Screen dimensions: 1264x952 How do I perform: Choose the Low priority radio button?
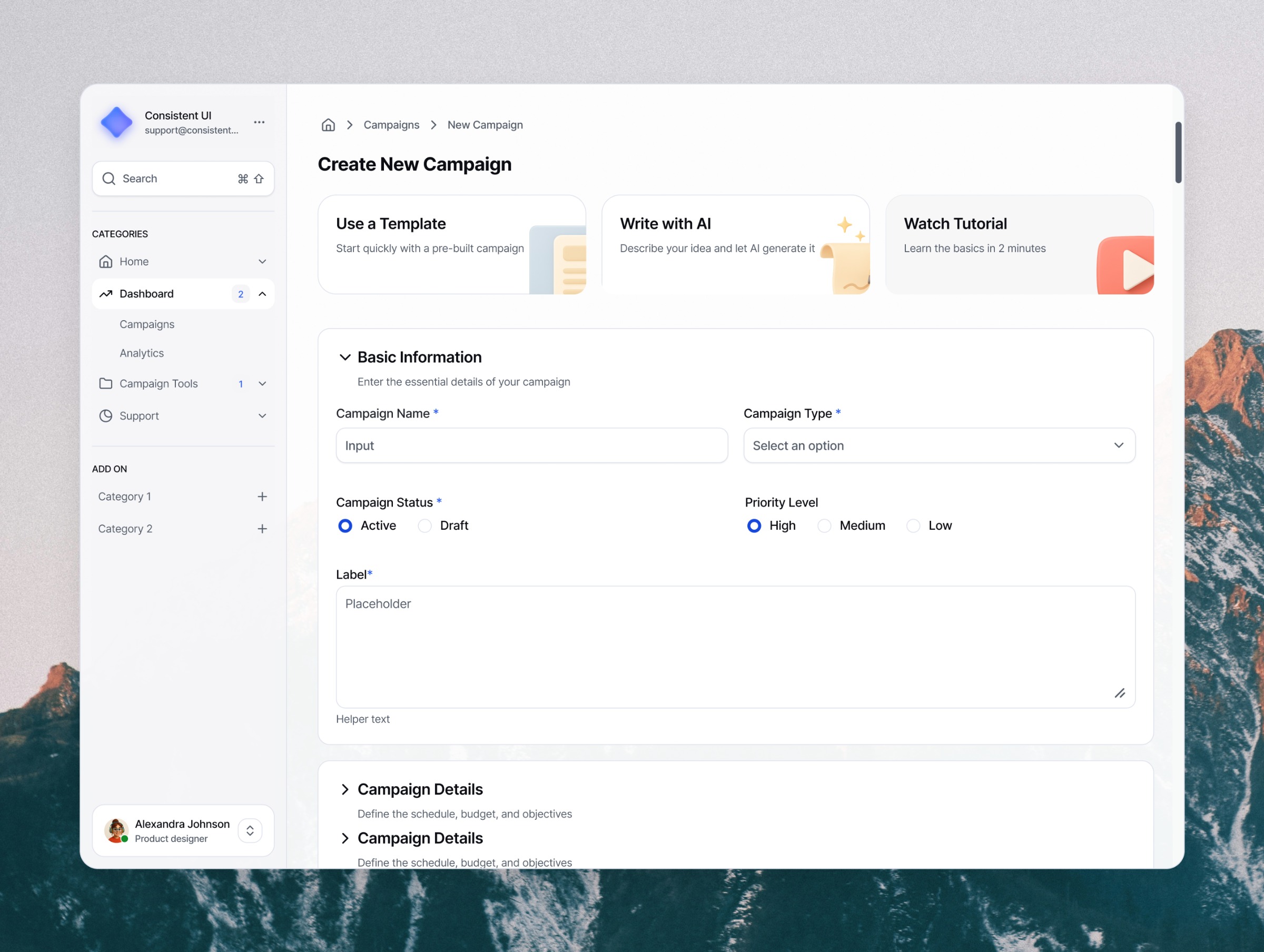pyautogui.click(x=913, y=525)
